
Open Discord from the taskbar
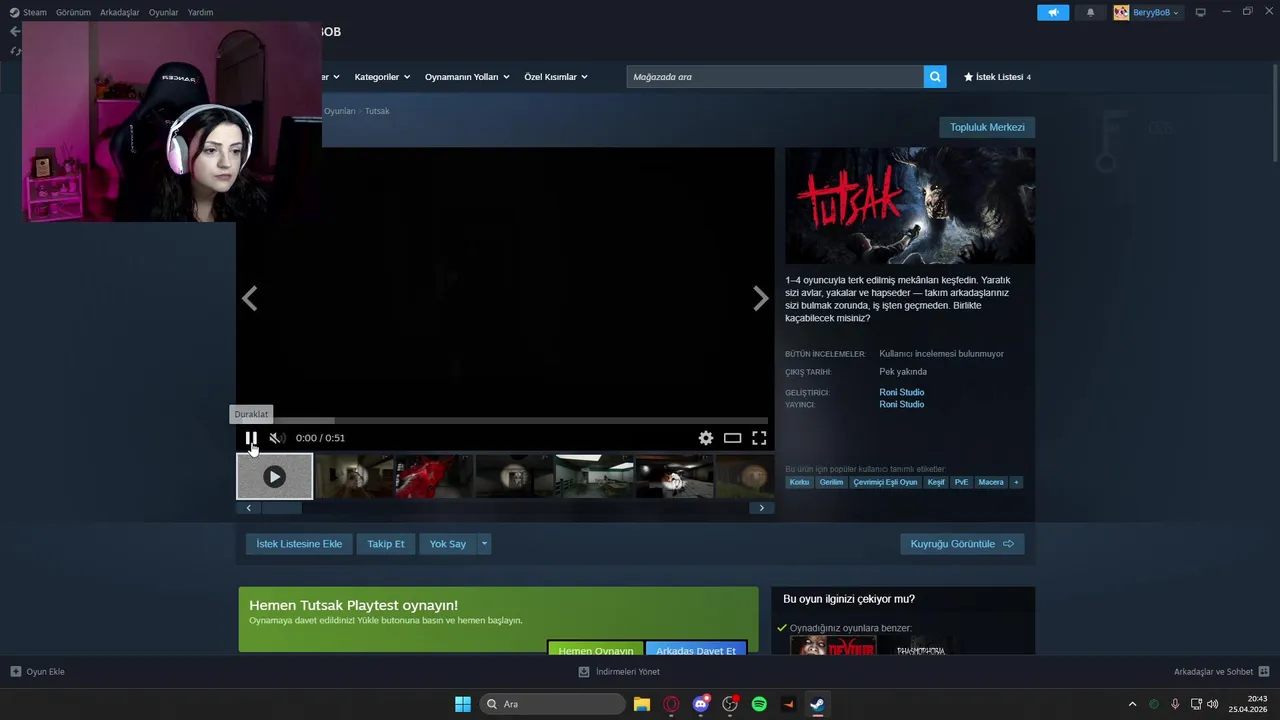click(701, 704)
